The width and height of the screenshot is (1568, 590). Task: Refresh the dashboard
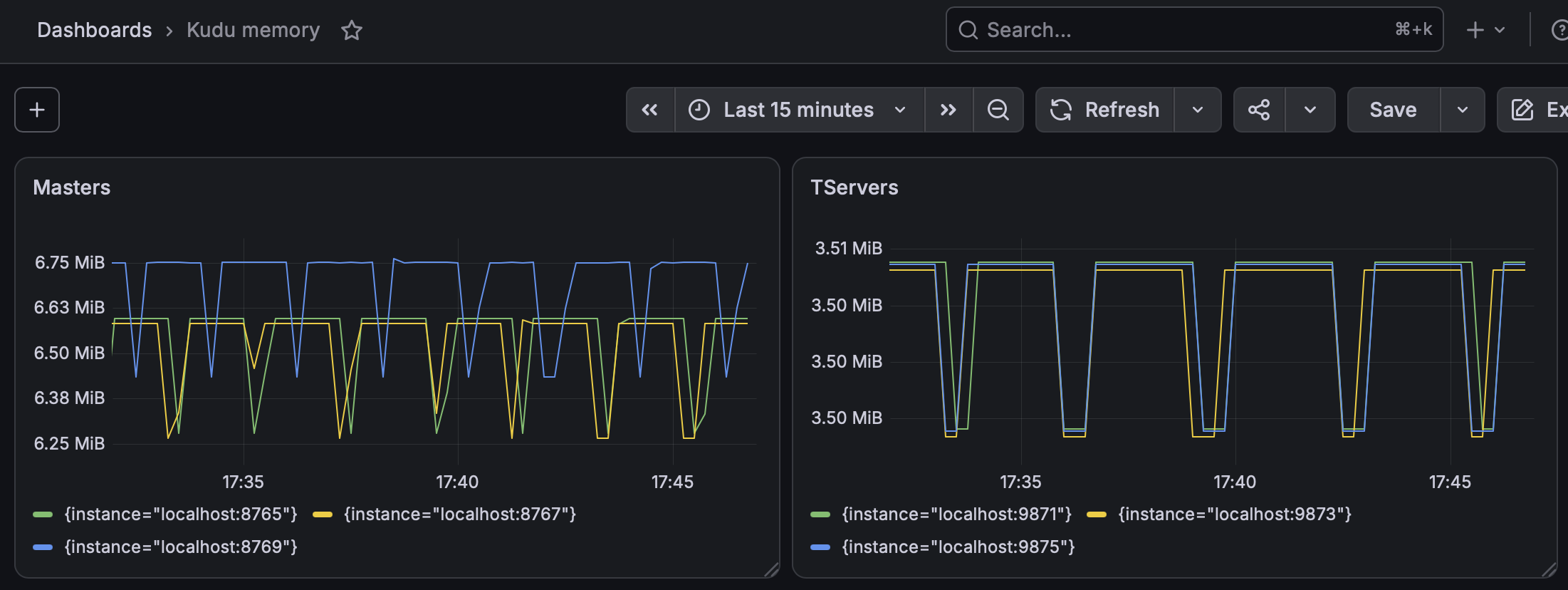coord(1105,110)
